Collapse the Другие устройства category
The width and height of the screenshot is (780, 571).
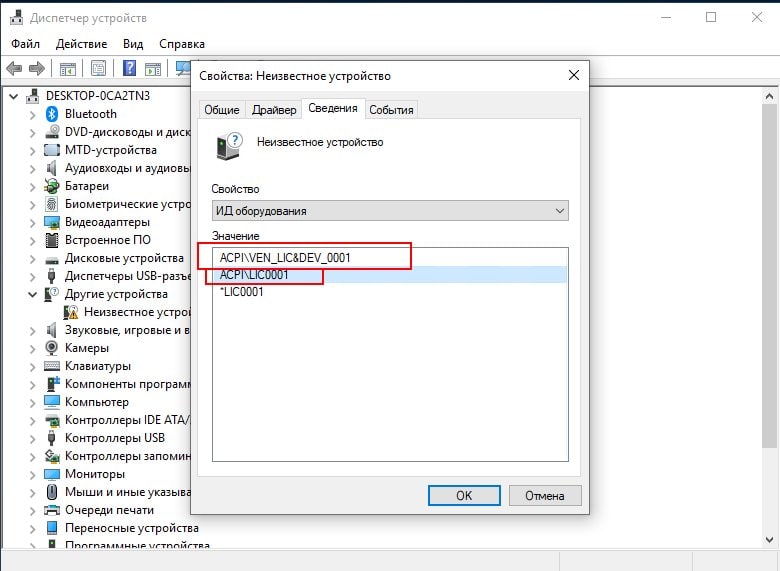point(33,294)
